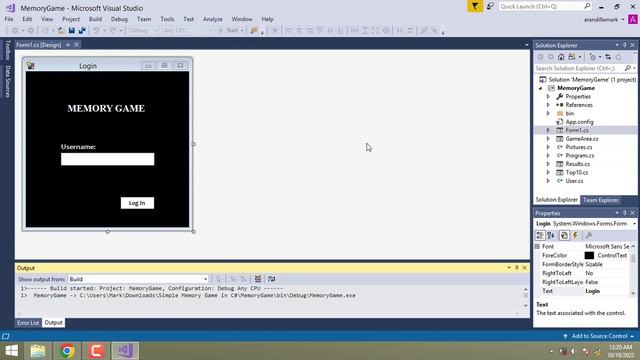Click the Start debugging button
640x360 pixels.
[x=231, y=30]
